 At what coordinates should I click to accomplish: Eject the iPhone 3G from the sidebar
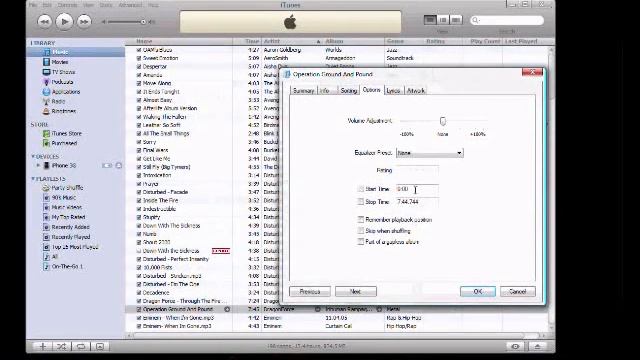pos(119,166)
